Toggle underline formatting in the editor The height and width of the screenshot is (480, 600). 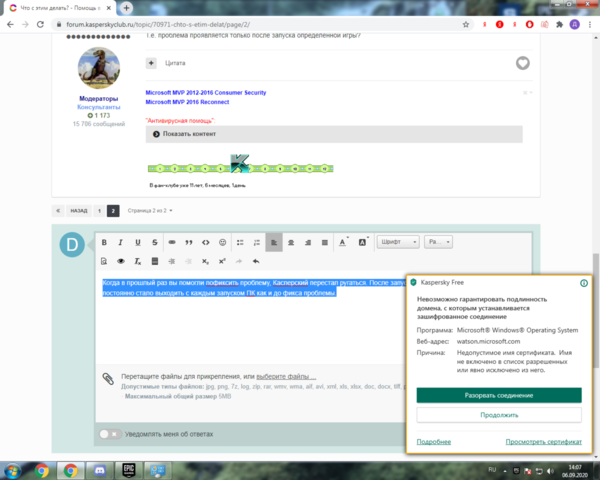coord(138,242)
